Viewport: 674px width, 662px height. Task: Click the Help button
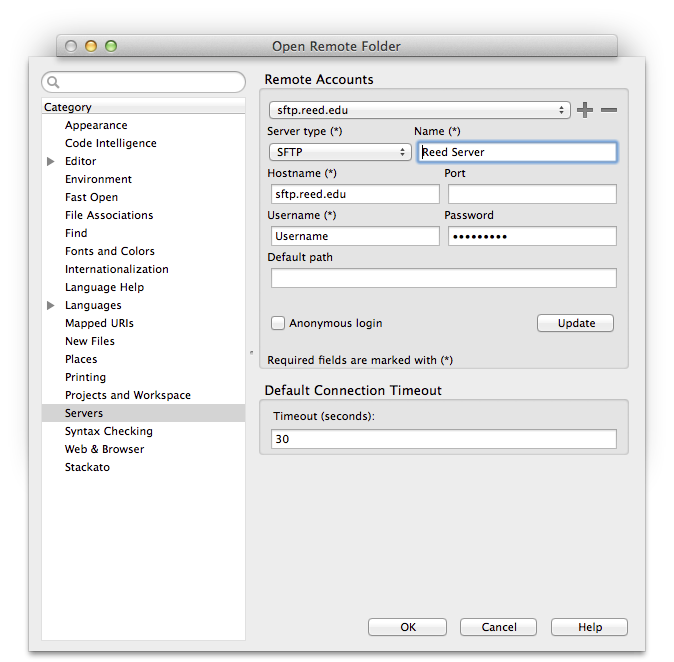(590, 627)
